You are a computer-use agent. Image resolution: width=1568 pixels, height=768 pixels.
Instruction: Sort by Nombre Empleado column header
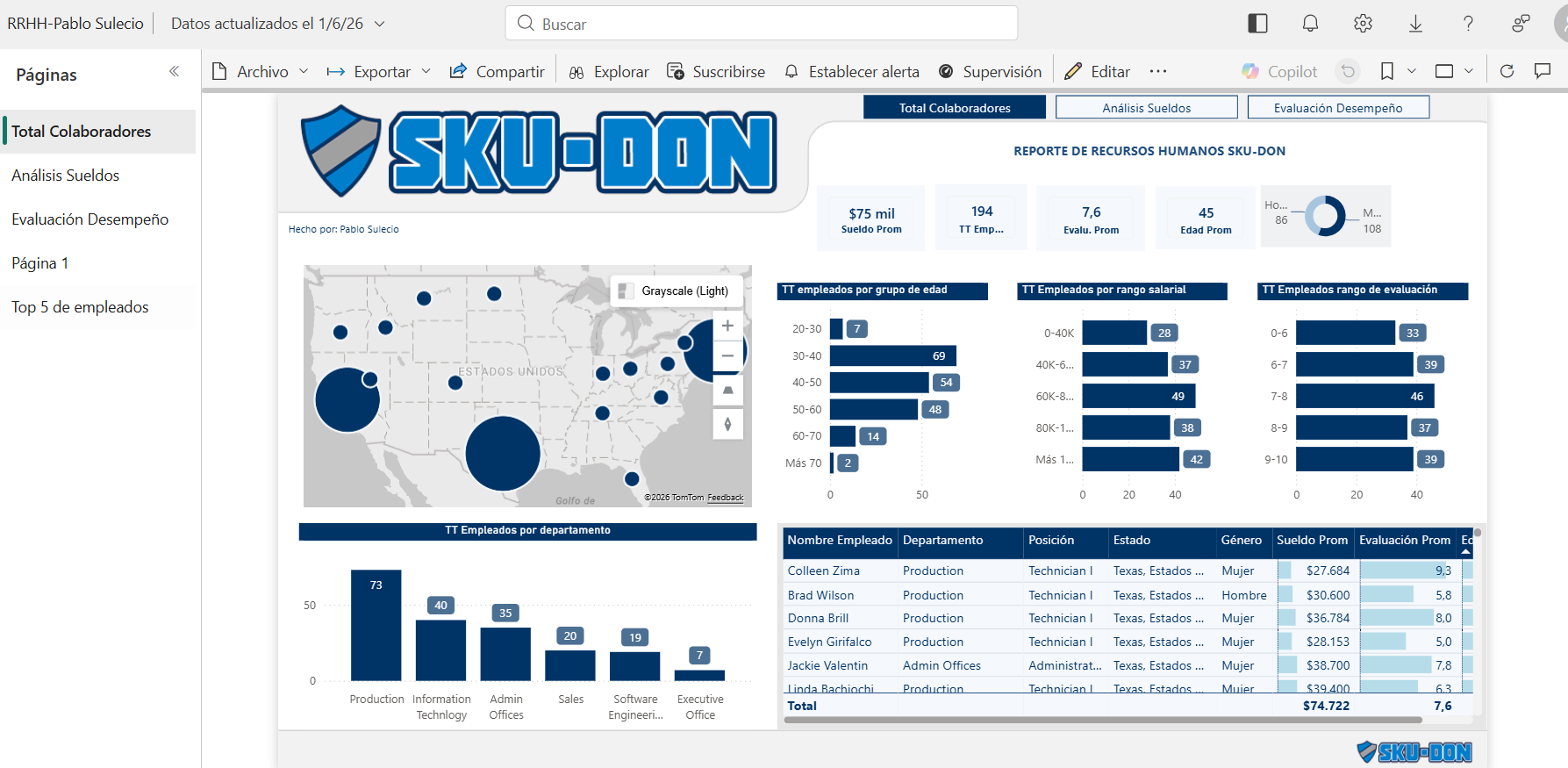pos(840,541)
